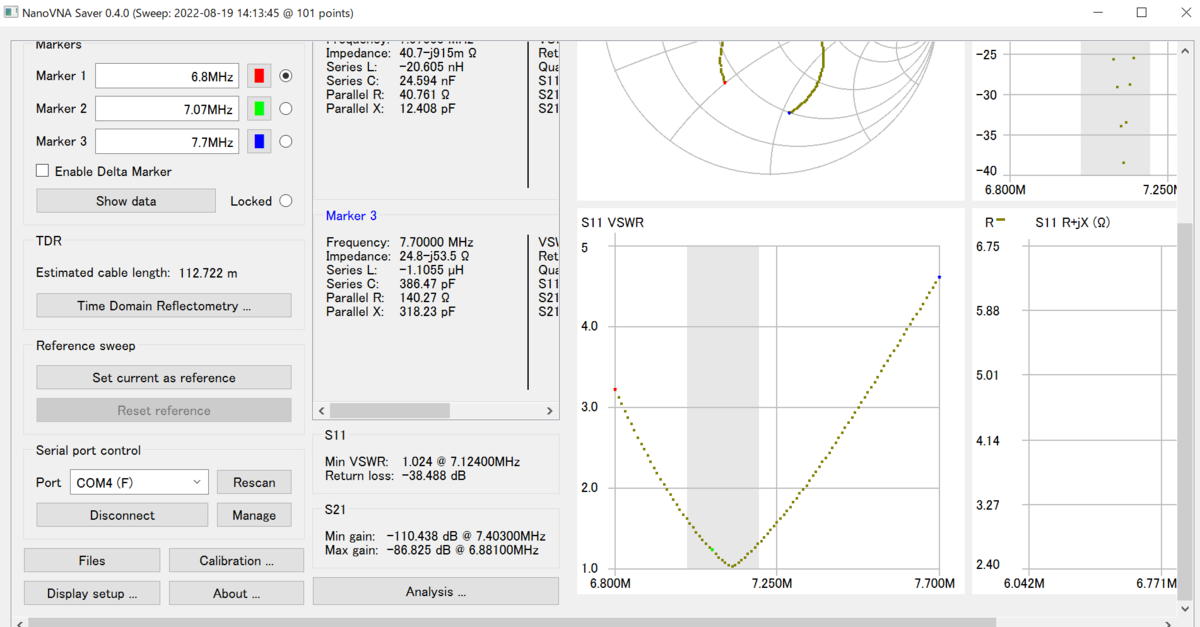Select the Marker 2 radio button
Image resolution: width=1200 pixels, height=627 pixels.
[286, 109]
